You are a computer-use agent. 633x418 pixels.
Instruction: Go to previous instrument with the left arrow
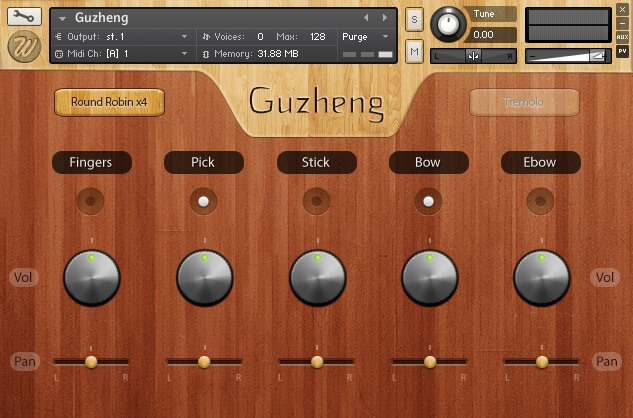(x=366, y=17)
